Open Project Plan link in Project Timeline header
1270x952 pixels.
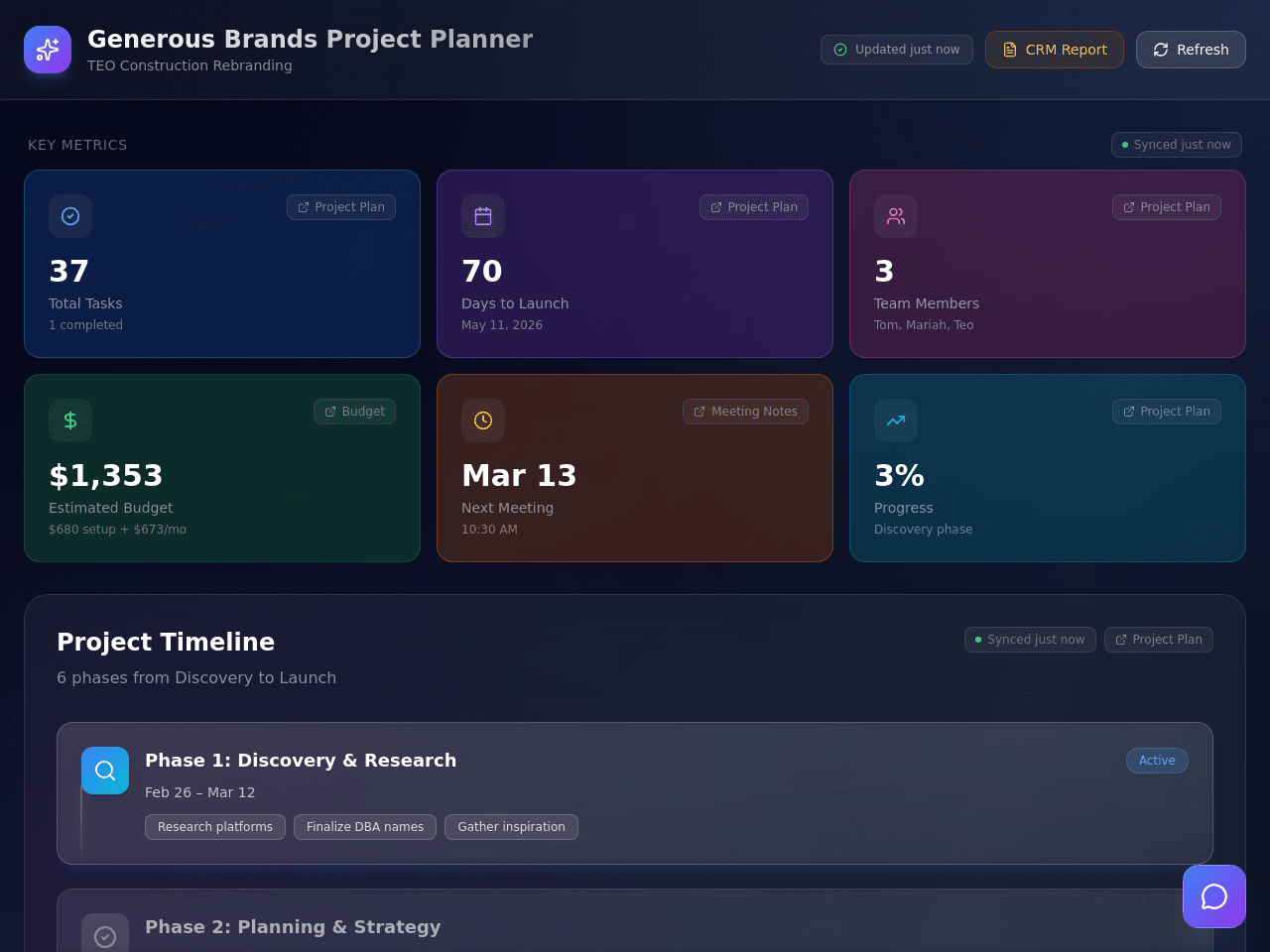coord(1159,640)
